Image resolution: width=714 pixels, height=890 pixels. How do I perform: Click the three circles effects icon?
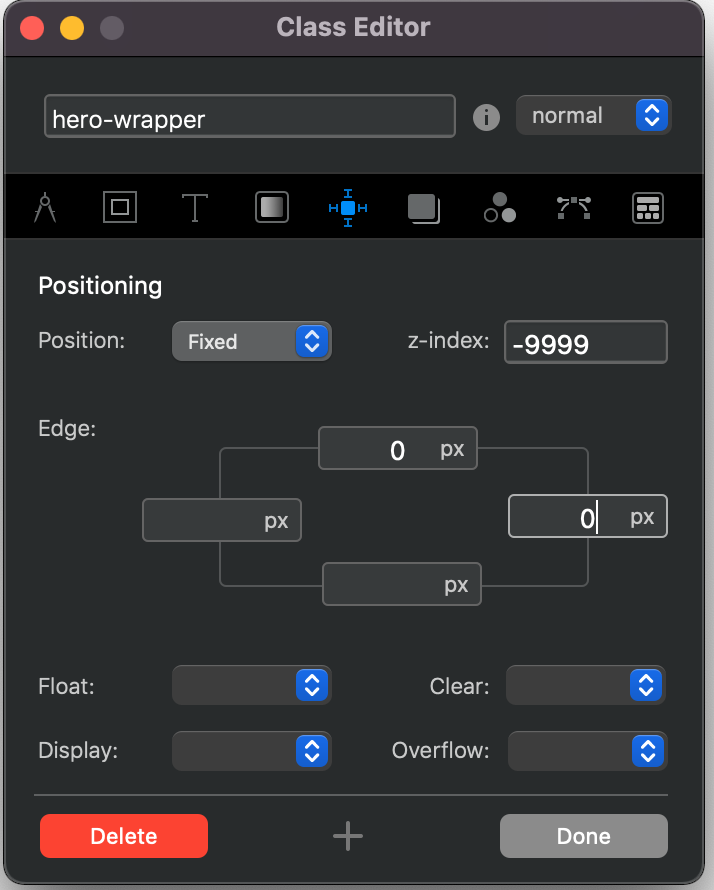point(500,207)
